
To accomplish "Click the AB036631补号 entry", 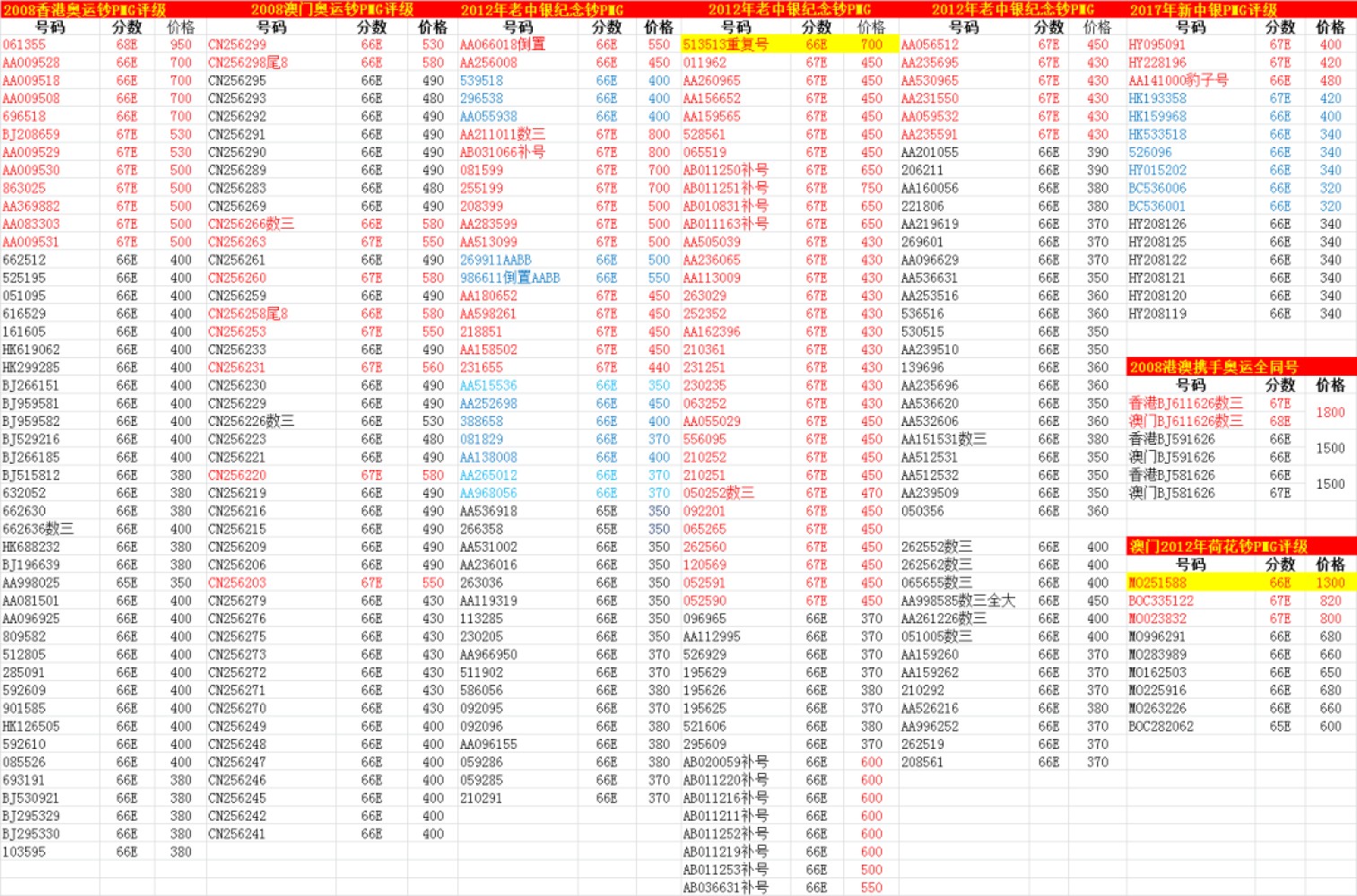I will pyautogui.click(x=725, y=887).
